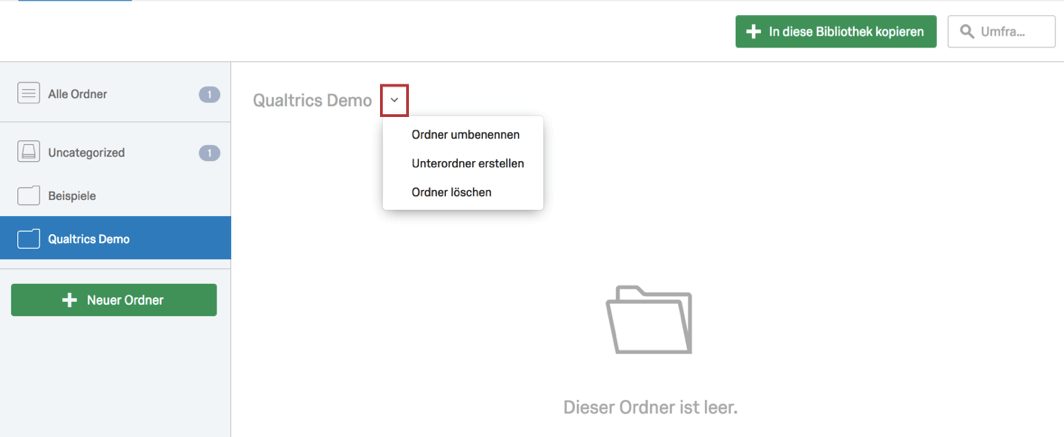Click the folder icon beside Beispiele

(28, 196)
